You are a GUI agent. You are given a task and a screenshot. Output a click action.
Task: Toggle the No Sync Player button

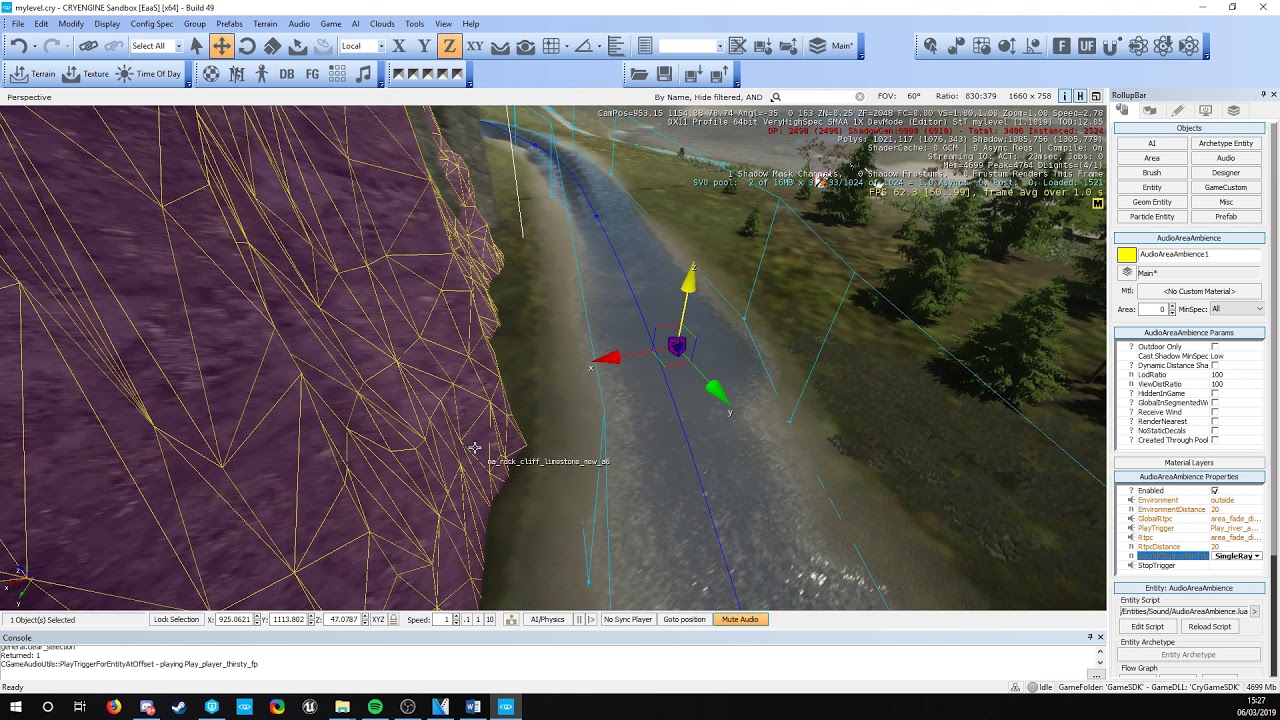pos(628,620)
